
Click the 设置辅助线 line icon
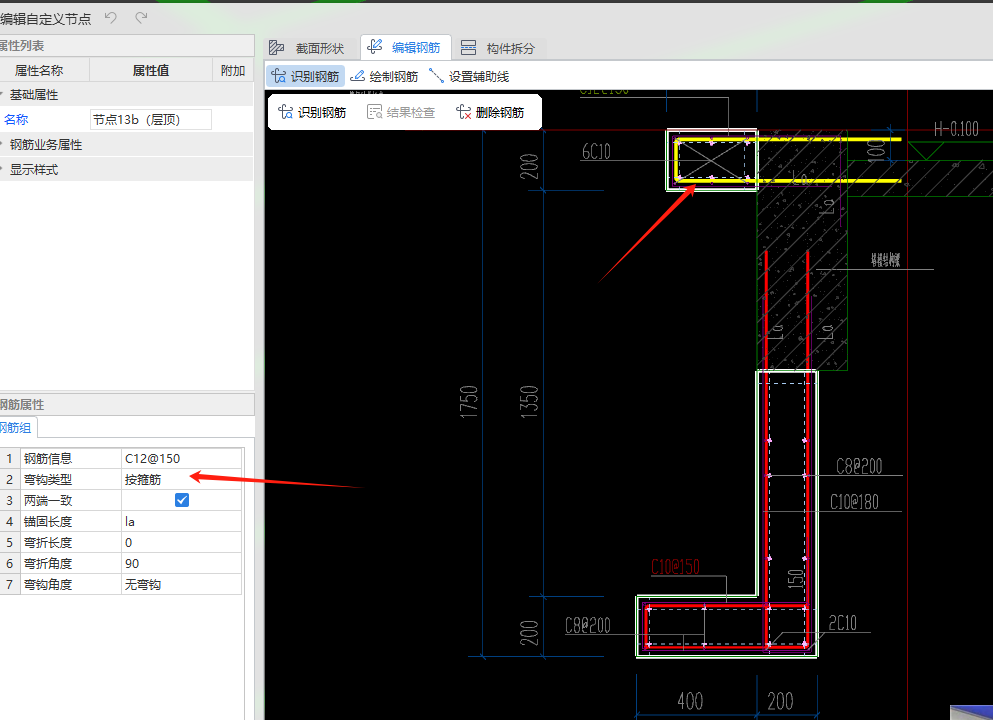pyautogui.click(x=436, y=76)
